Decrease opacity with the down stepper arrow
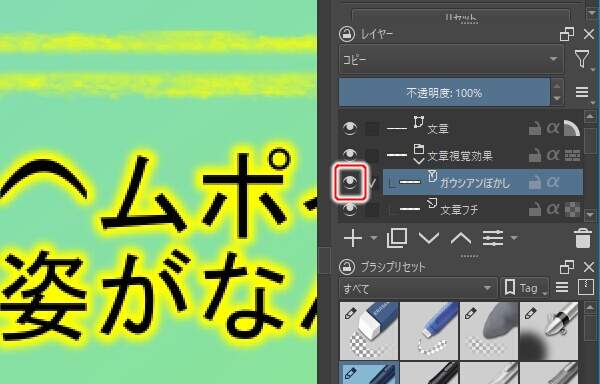This screenshot has height=384, width=600. [x=557, y=99]
